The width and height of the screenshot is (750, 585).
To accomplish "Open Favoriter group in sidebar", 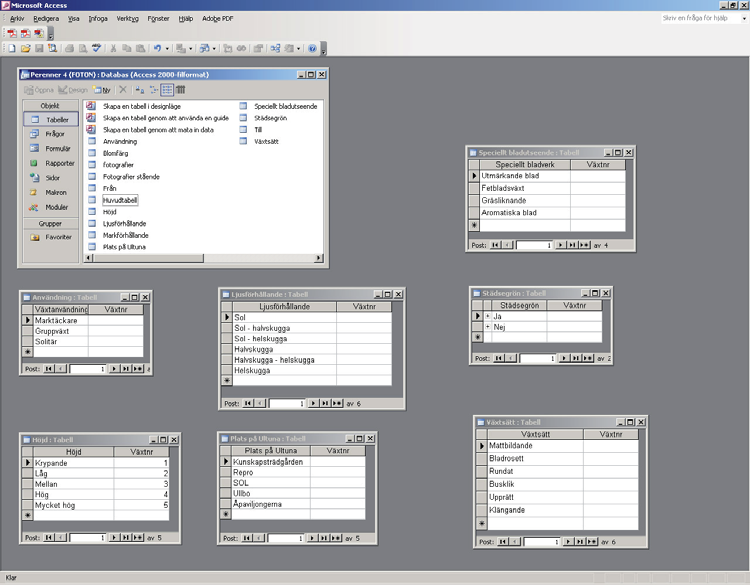I will pyautogui.click(x=50, y=237).
